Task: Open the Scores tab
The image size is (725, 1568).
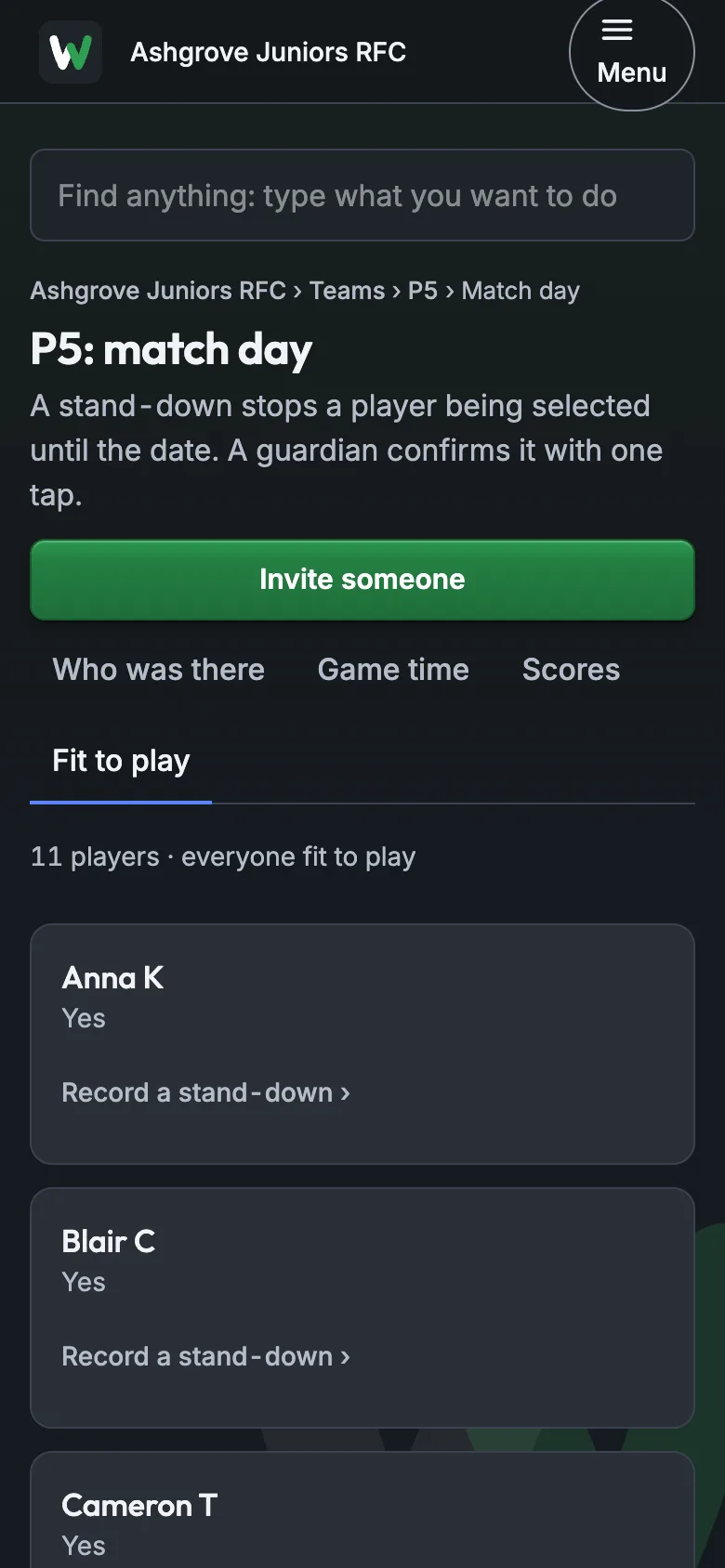Action: (571, 670)
